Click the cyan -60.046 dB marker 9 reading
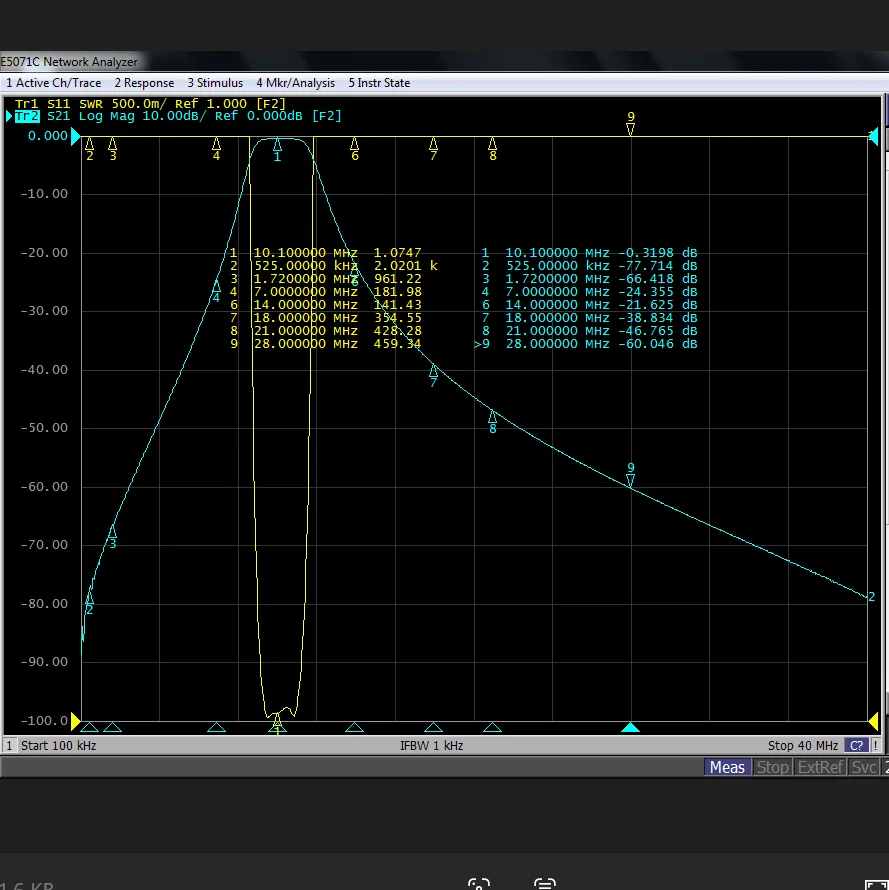 [x=657, y=344]
